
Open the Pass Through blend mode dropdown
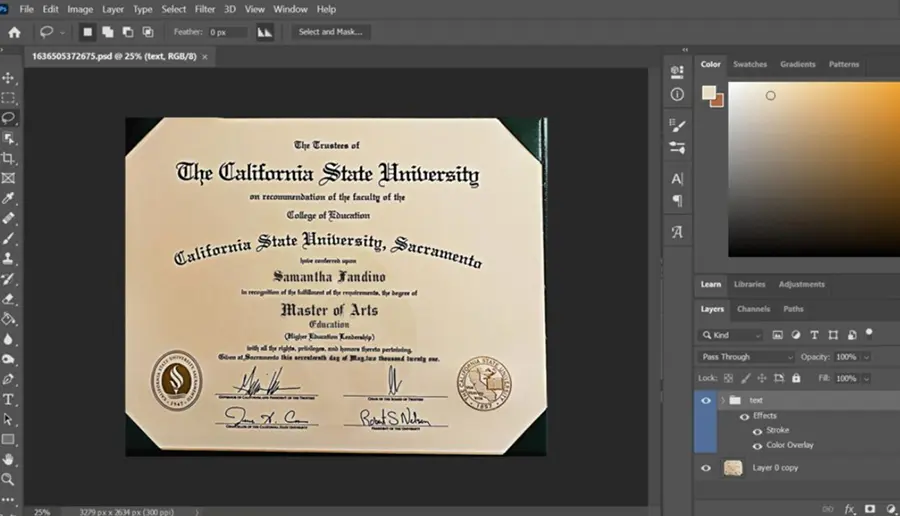click(746, 357)
